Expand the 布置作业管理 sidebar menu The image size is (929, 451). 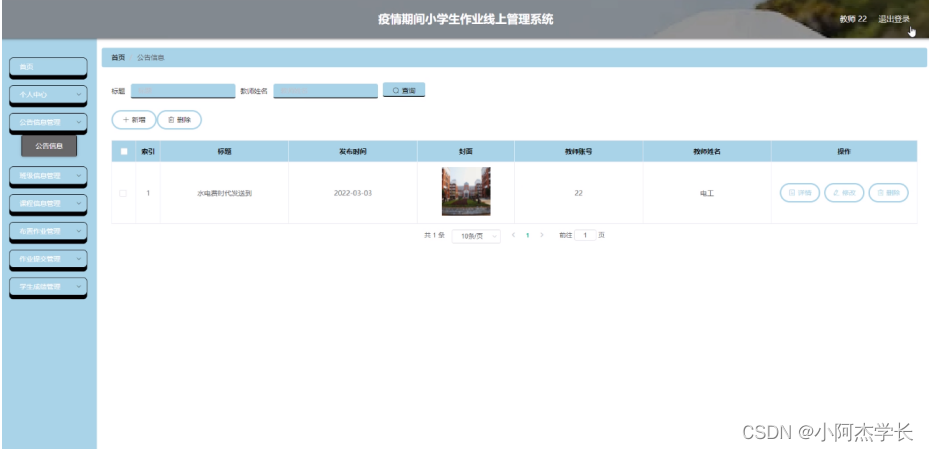point(48,232)
